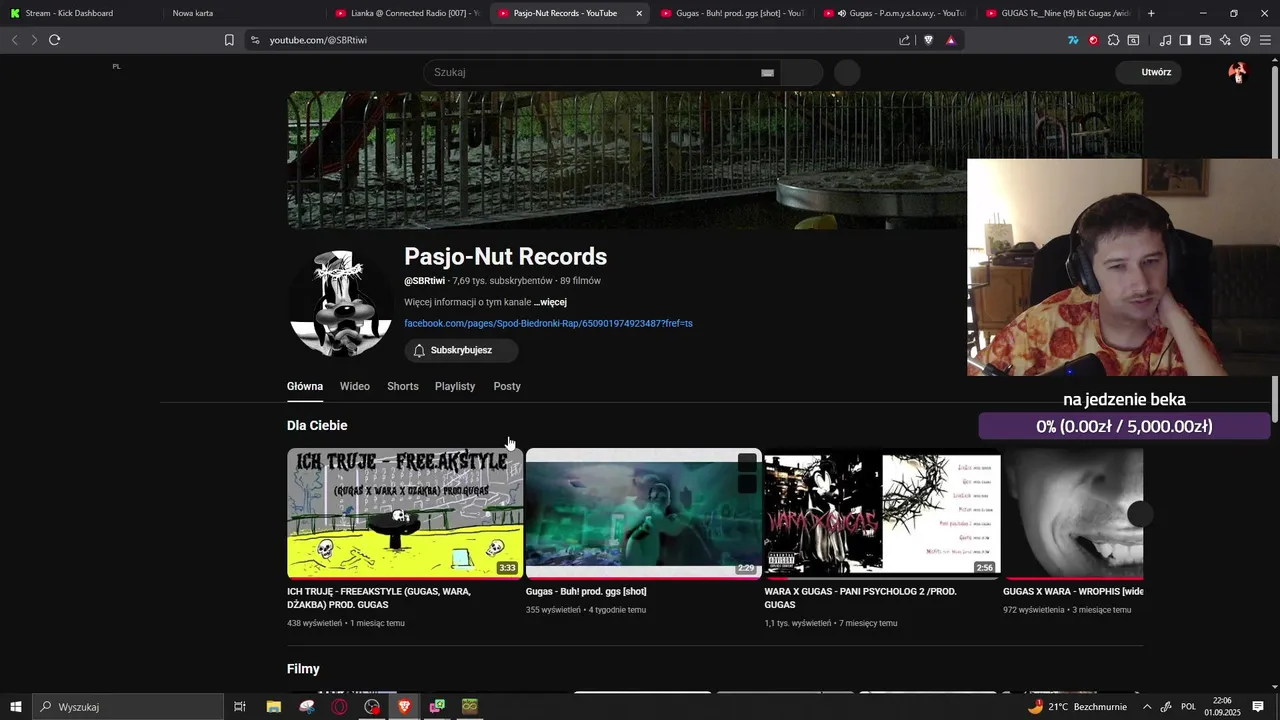Open WARA X GUGAS video thumbnail
The width and height of the screenshot is (1280, 720).
click(x=882, y=513)
